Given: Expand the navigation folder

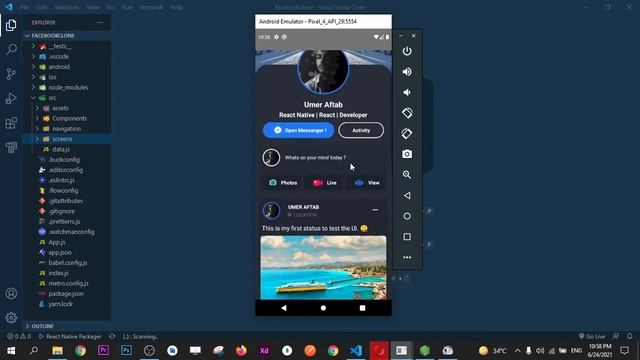Looking at the screenshot, I should pos(67,129).
